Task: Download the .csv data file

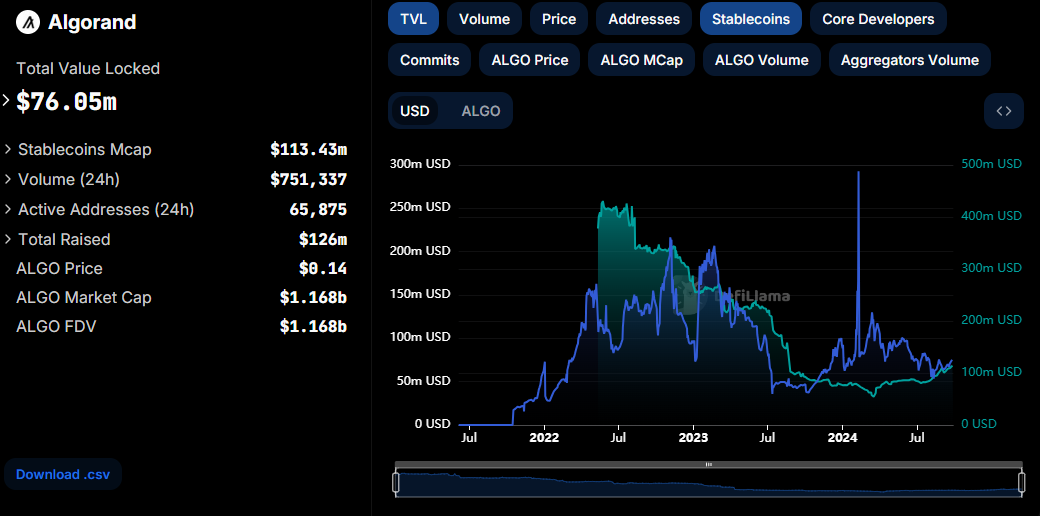Action: pos(63,474)
